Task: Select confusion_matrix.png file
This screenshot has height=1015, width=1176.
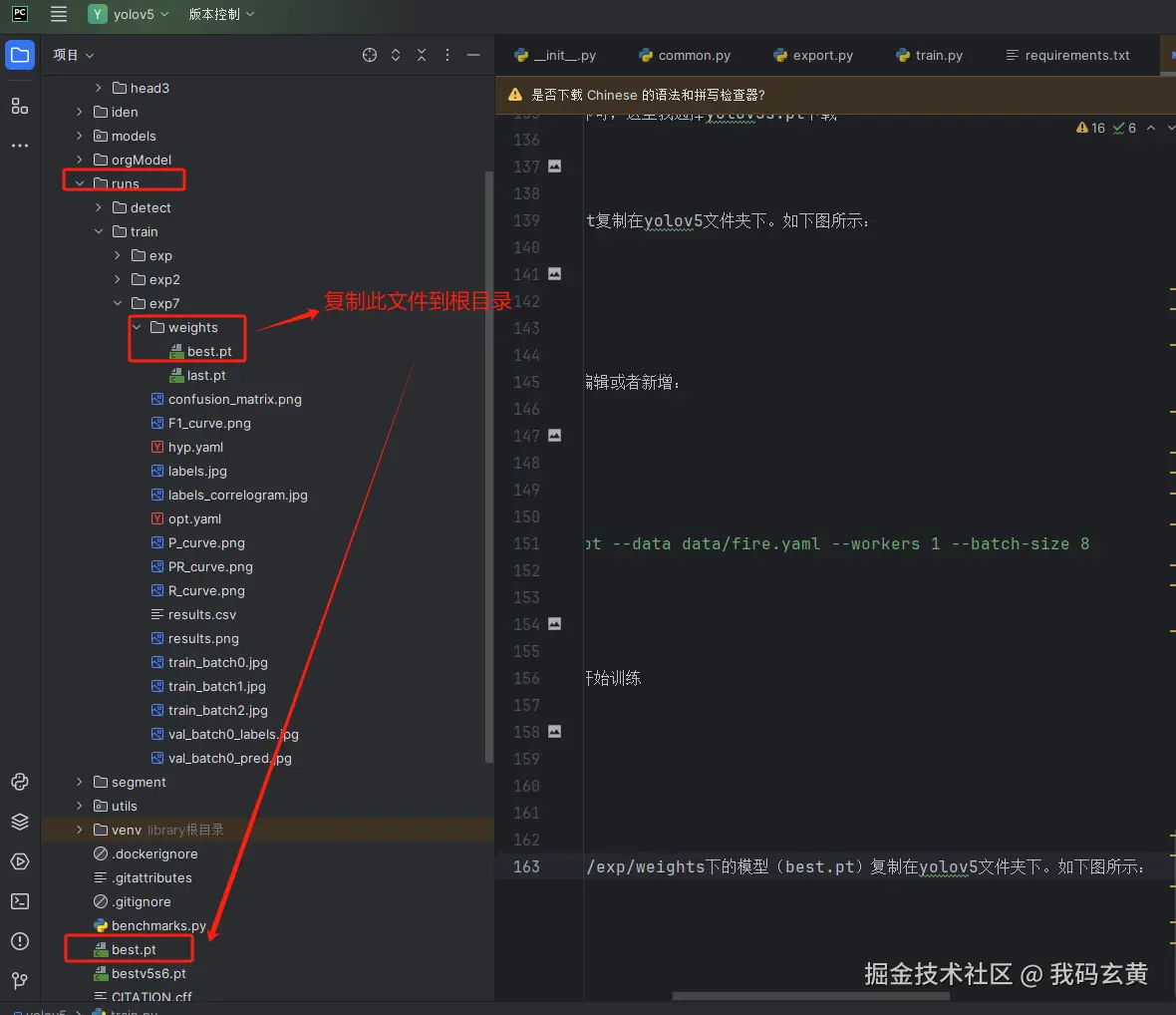Action: [x=226, y=399]
